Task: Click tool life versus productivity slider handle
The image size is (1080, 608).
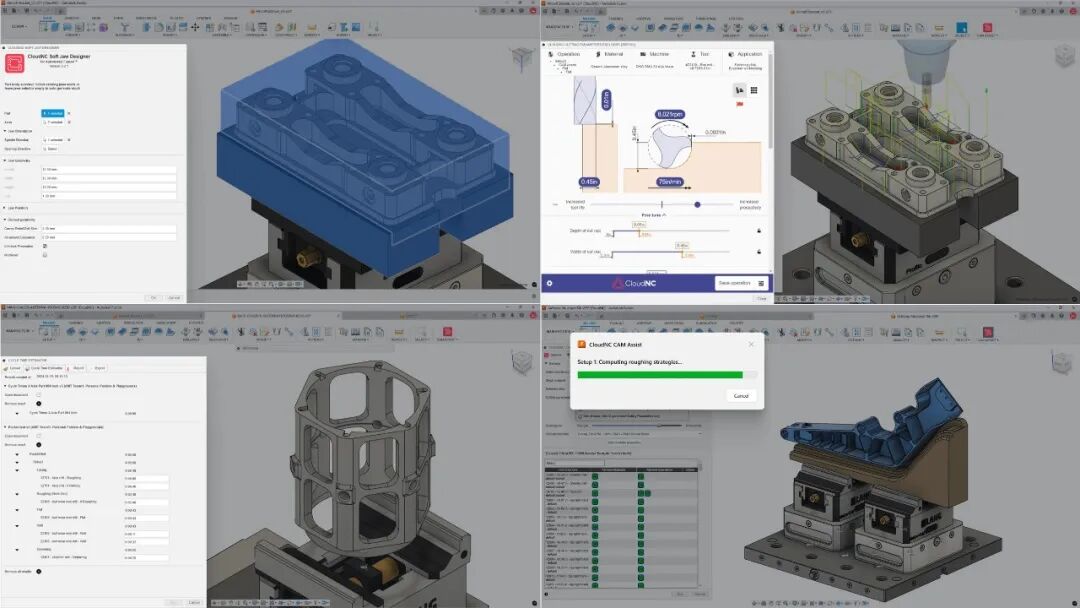Action: pyautogui.click(x=697, y=205)
